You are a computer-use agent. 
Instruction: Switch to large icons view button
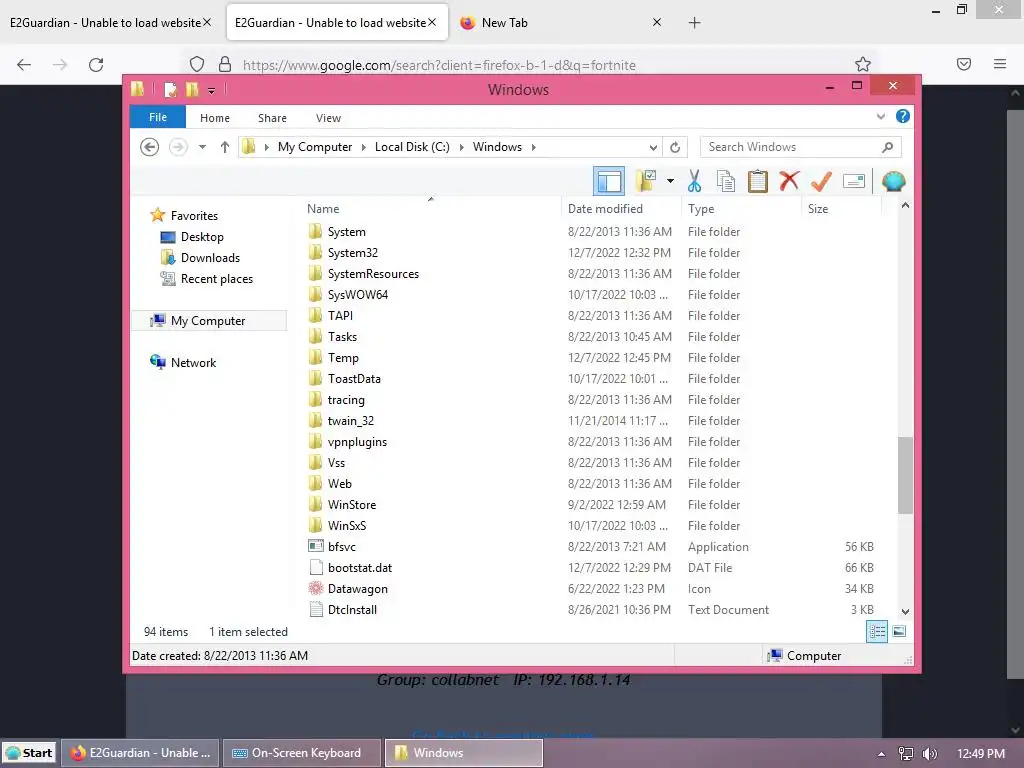point(899,631)
